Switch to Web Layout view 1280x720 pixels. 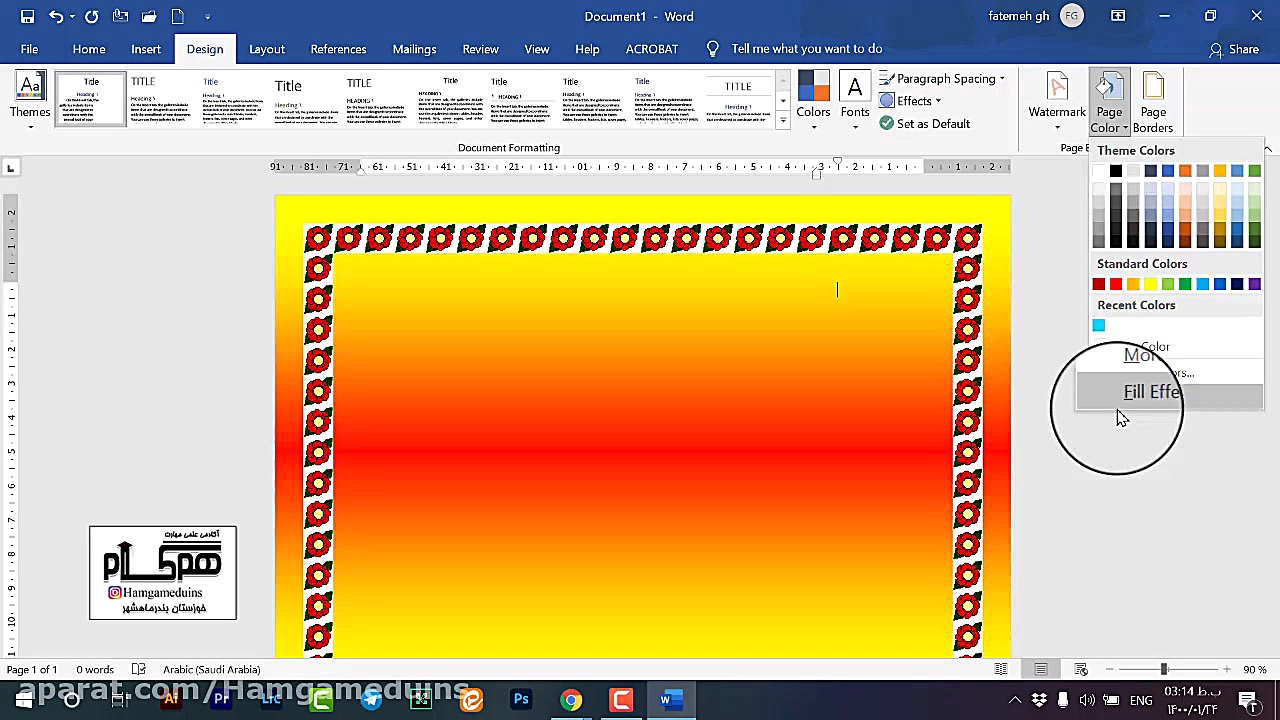coord(1081,669)
